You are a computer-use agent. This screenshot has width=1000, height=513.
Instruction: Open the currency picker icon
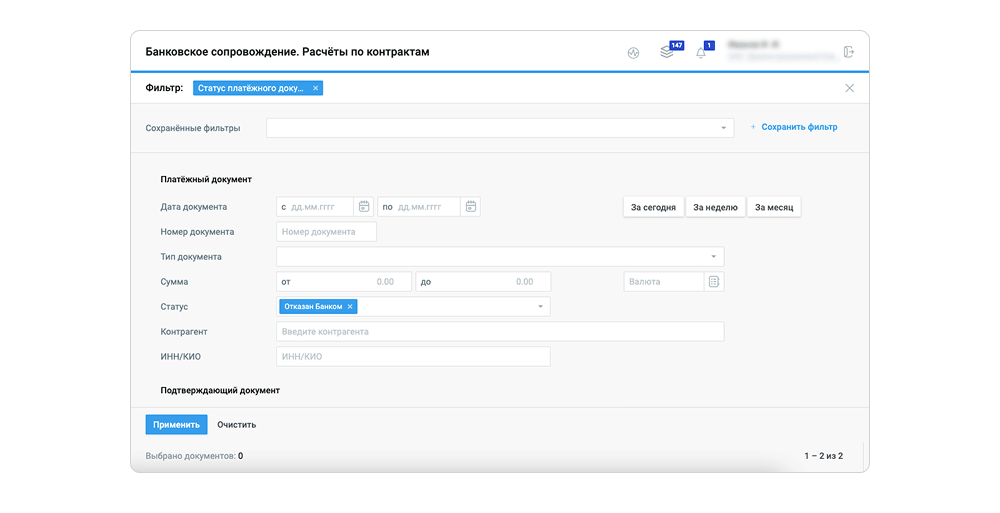(714, 281)
